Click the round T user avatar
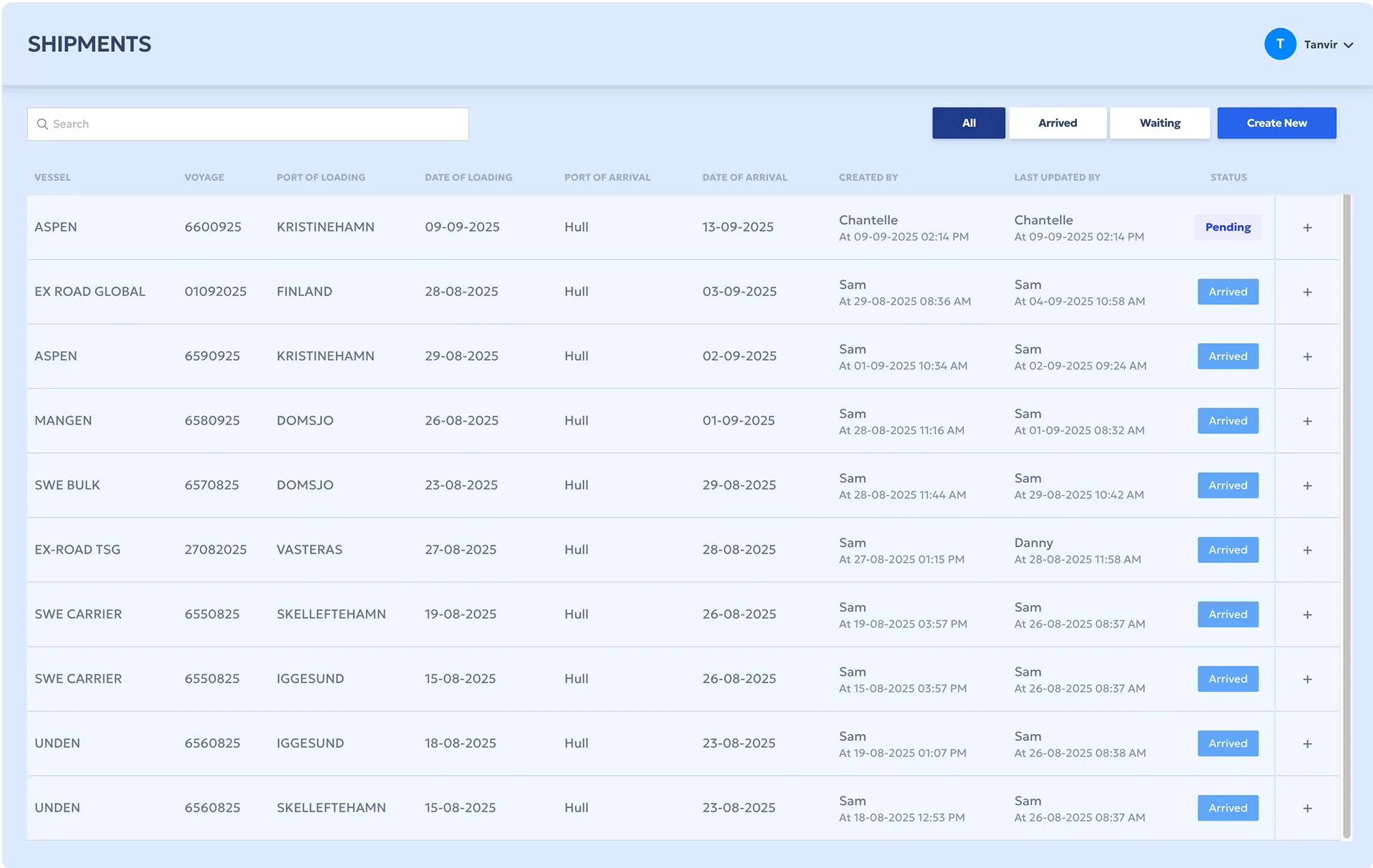The height and width of the screenshot is (868, 1373). click(1279, 44)
